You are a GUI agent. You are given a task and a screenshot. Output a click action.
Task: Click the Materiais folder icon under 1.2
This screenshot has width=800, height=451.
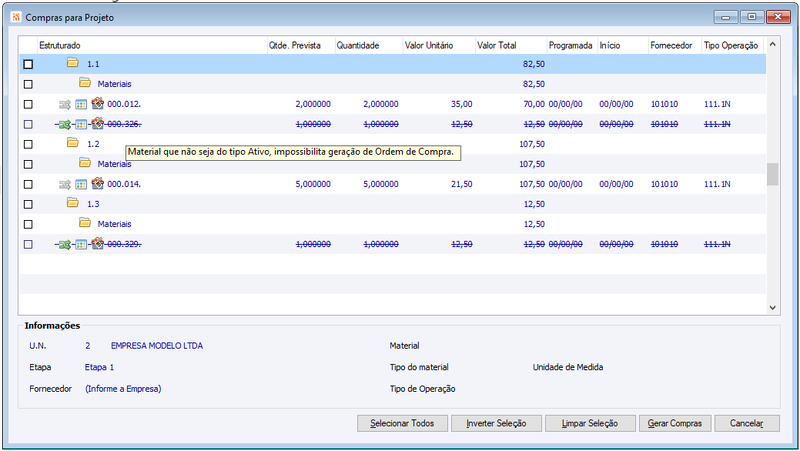tap(85, 163)
